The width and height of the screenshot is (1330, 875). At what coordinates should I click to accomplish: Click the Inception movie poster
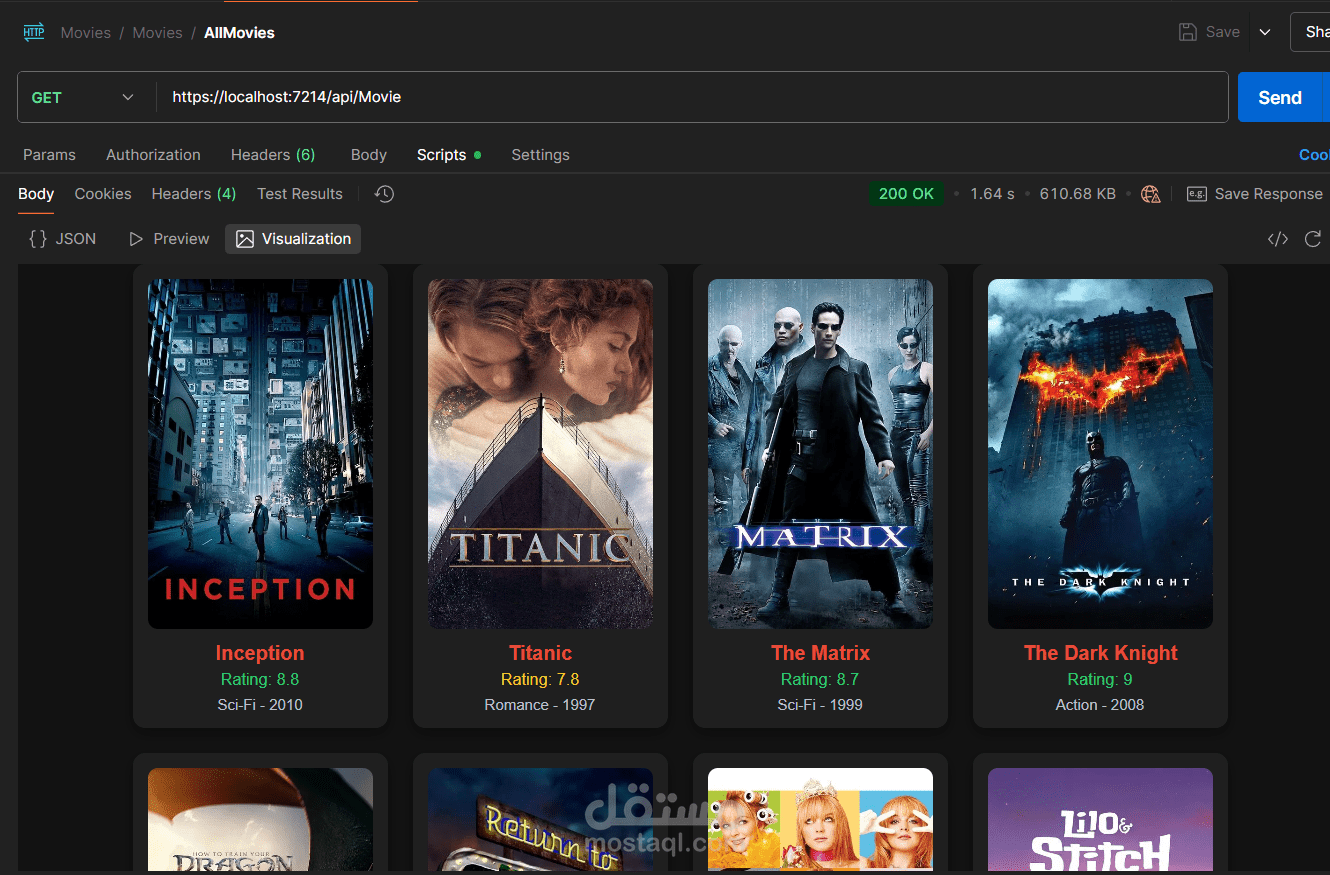tap(260, 454)
